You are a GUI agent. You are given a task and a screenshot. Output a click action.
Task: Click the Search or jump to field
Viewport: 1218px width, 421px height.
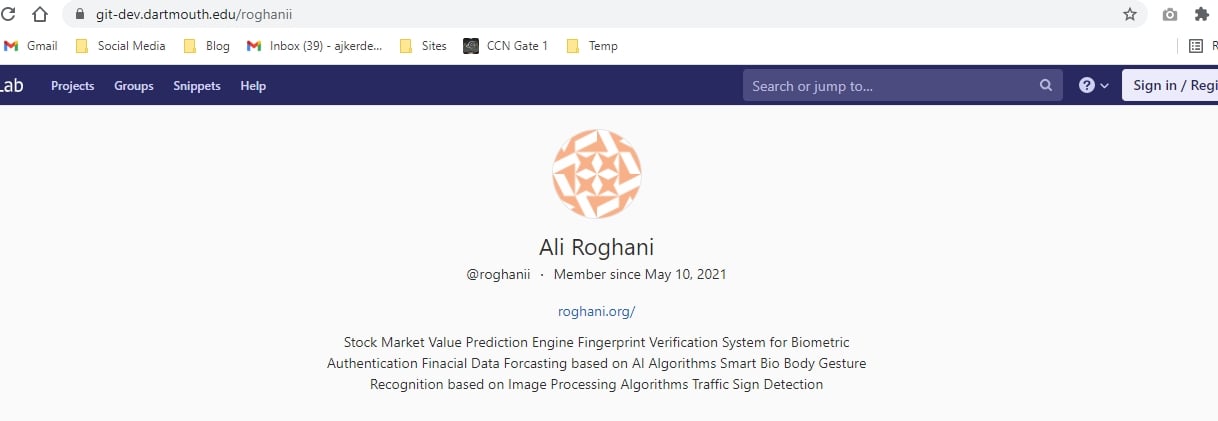890,86
